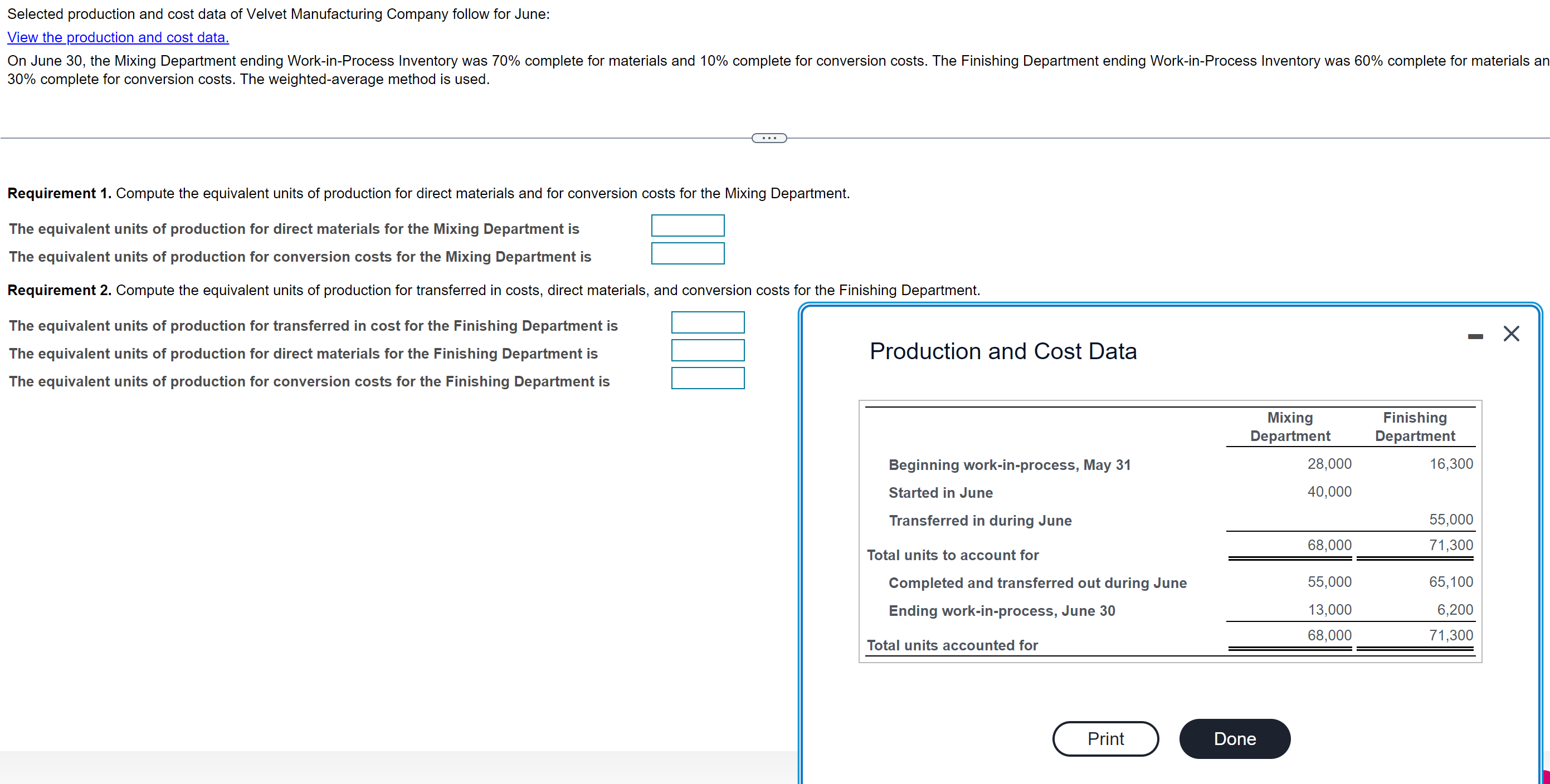Open the 'View the production and cost data' link

pyautogui.click(x=118, y=37)
